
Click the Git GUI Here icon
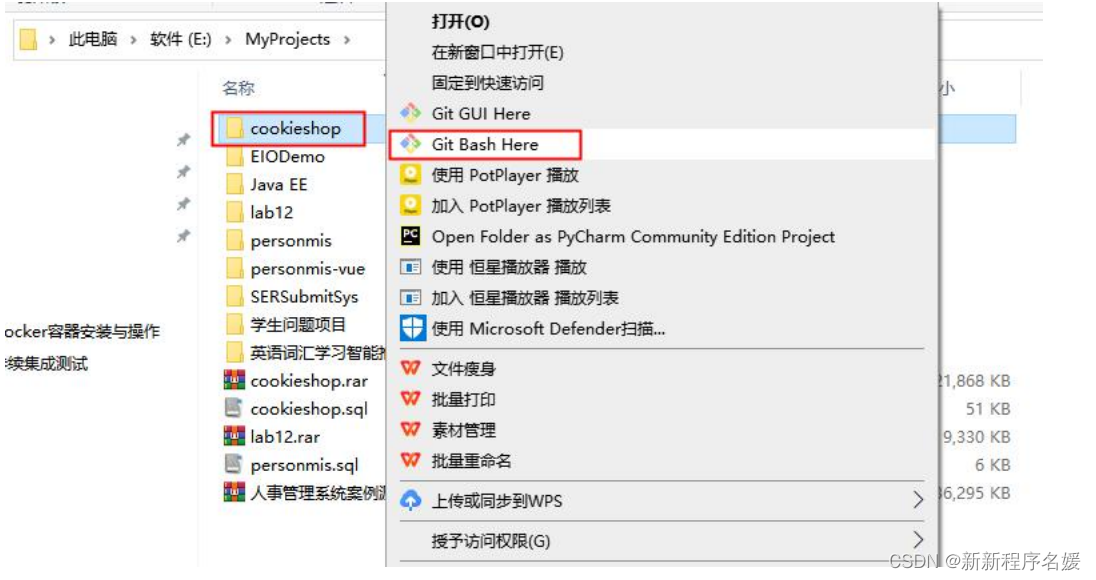(x=410, y=113)
